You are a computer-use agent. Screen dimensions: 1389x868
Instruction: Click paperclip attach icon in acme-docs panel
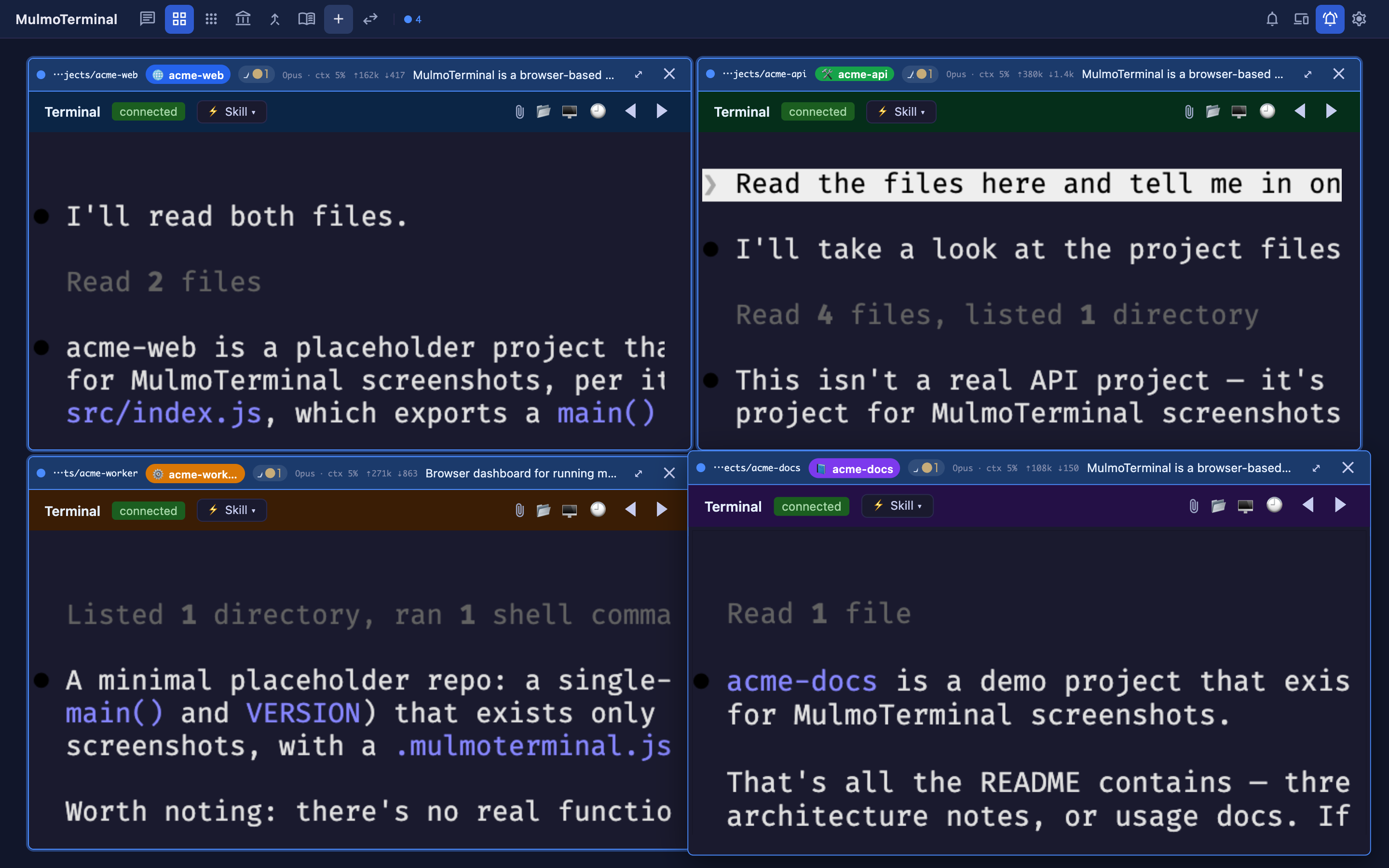(1194, 506)
